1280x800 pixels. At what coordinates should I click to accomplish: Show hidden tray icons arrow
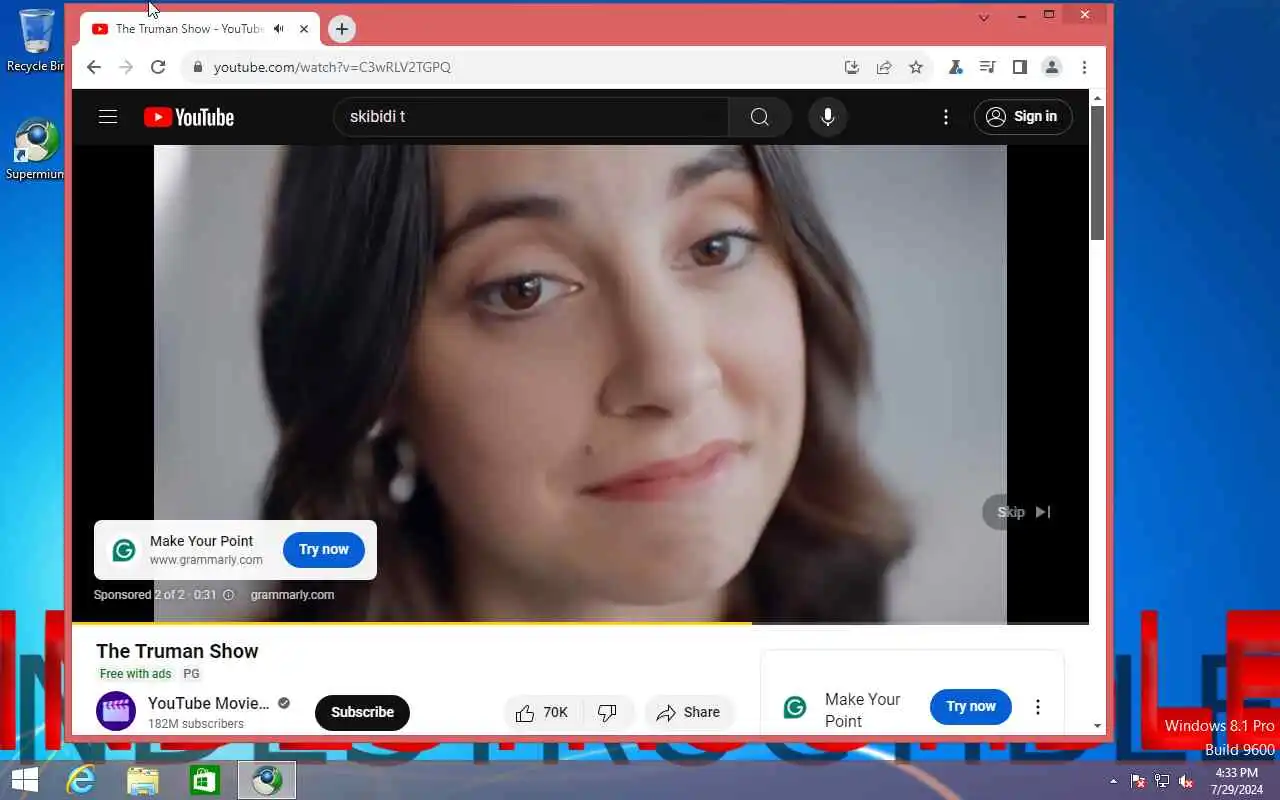coord(1114,781)
